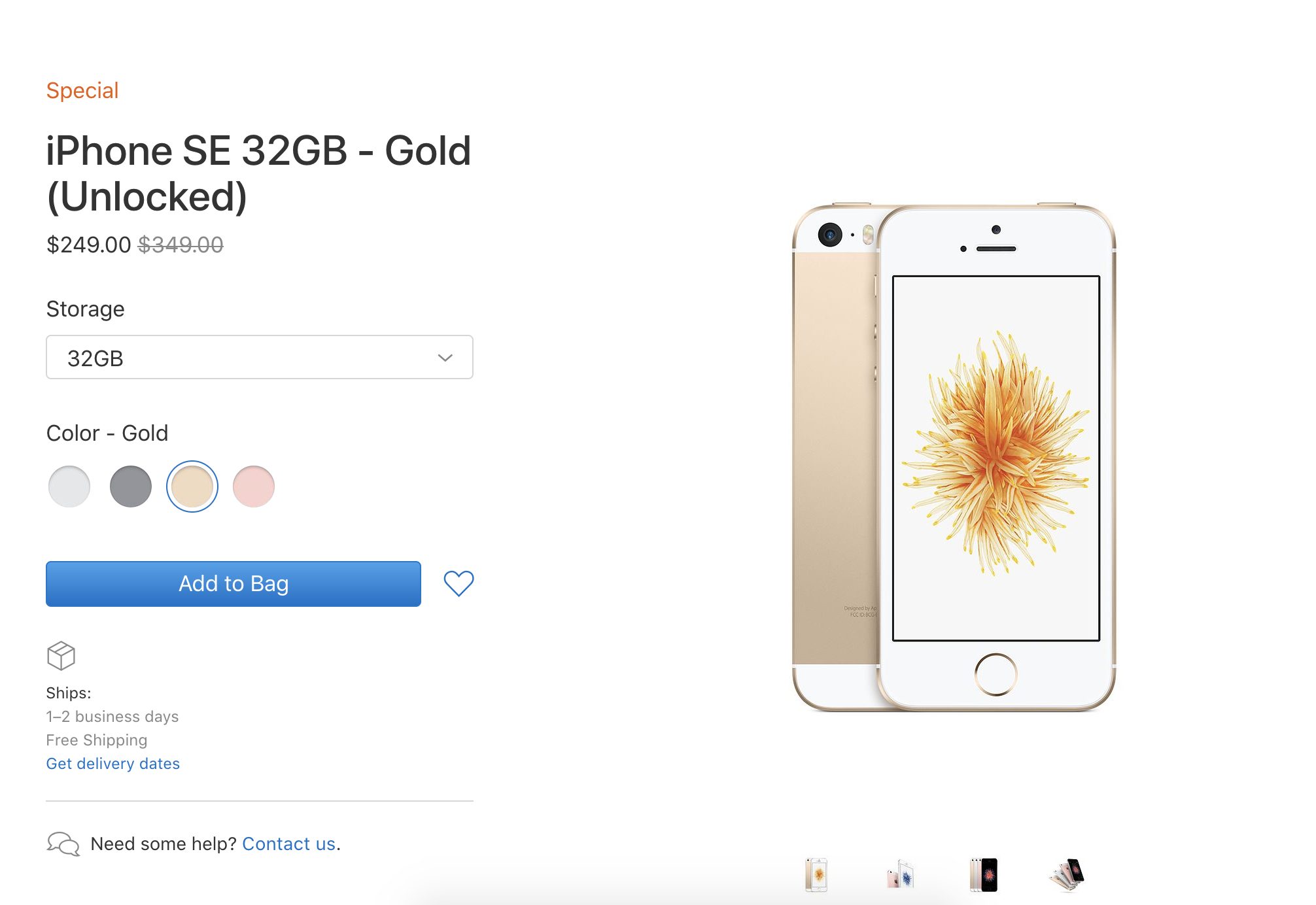Open the Storage 32GB dropdown
This screenshot has height=905, width=1316.
click(260, 358)
